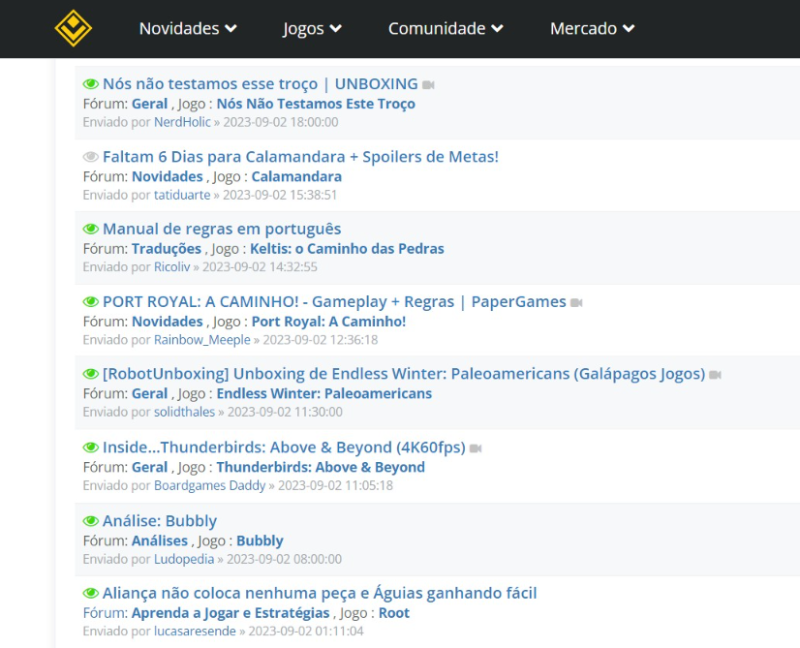Visit Boardgames Daddy's user profile
Image resolution: width=800 pixels, height=648 pixels.
coord(210,485)
